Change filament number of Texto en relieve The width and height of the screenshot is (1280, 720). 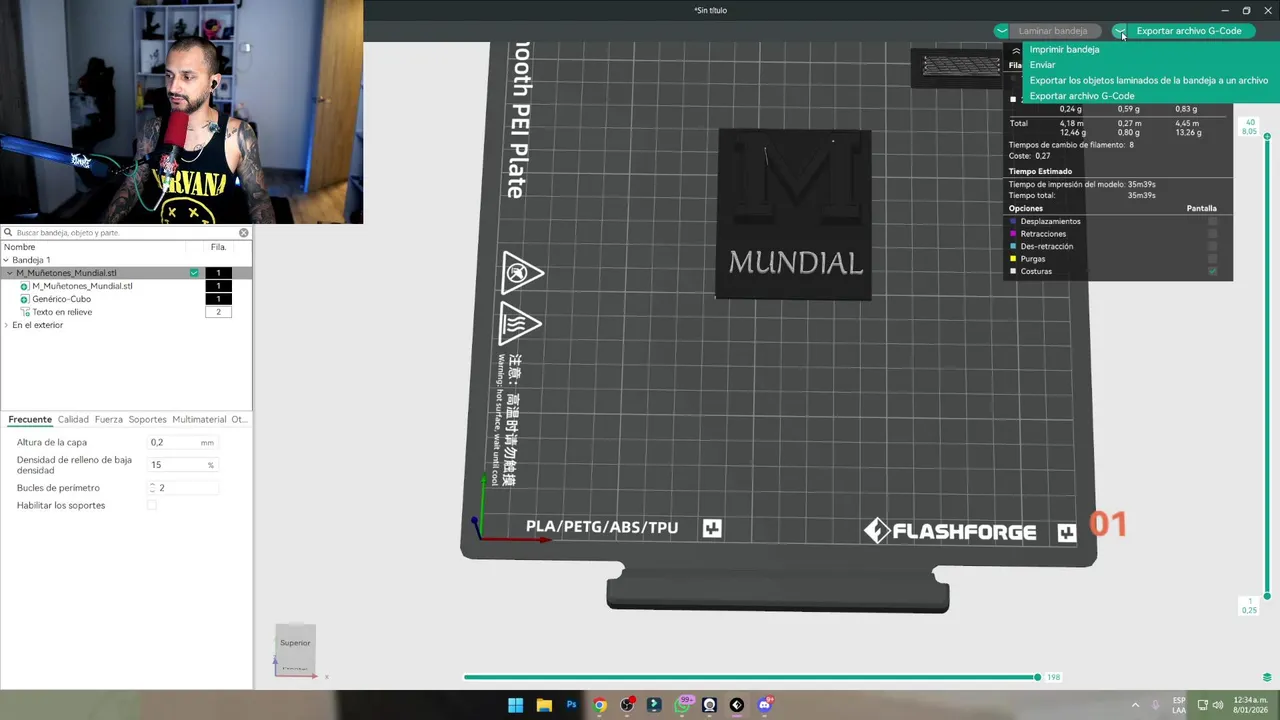coord(218,312)
